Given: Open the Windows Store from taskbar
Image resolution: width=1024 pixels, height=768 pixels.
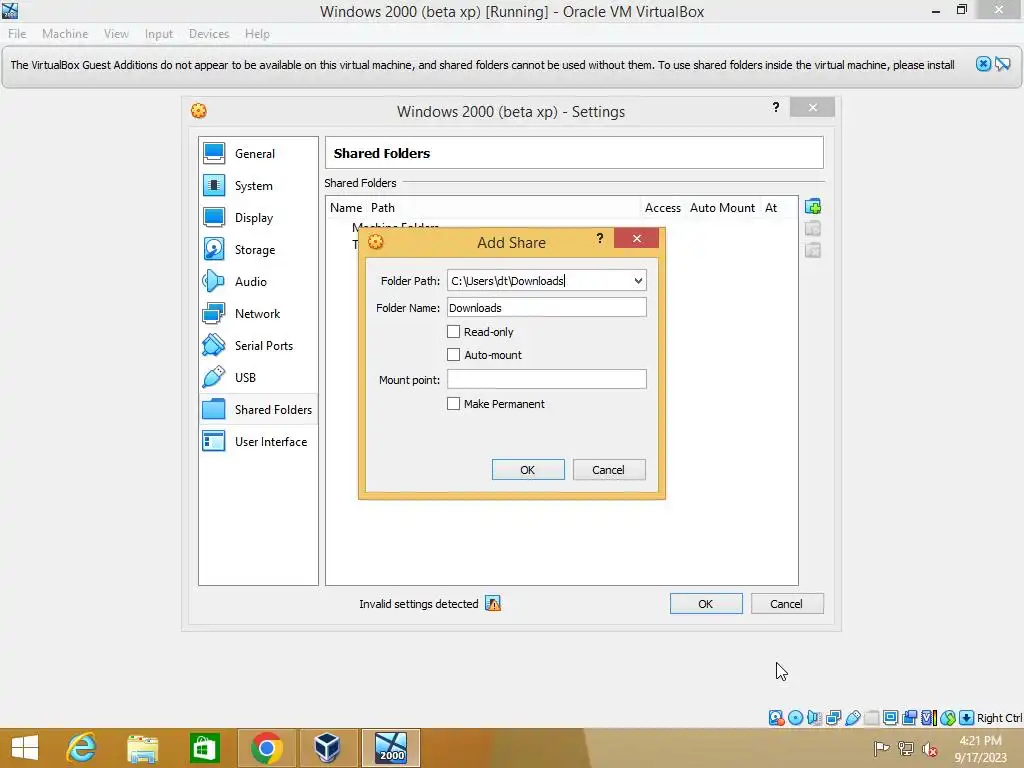Looking at the screenshot, I should point(204,748).
